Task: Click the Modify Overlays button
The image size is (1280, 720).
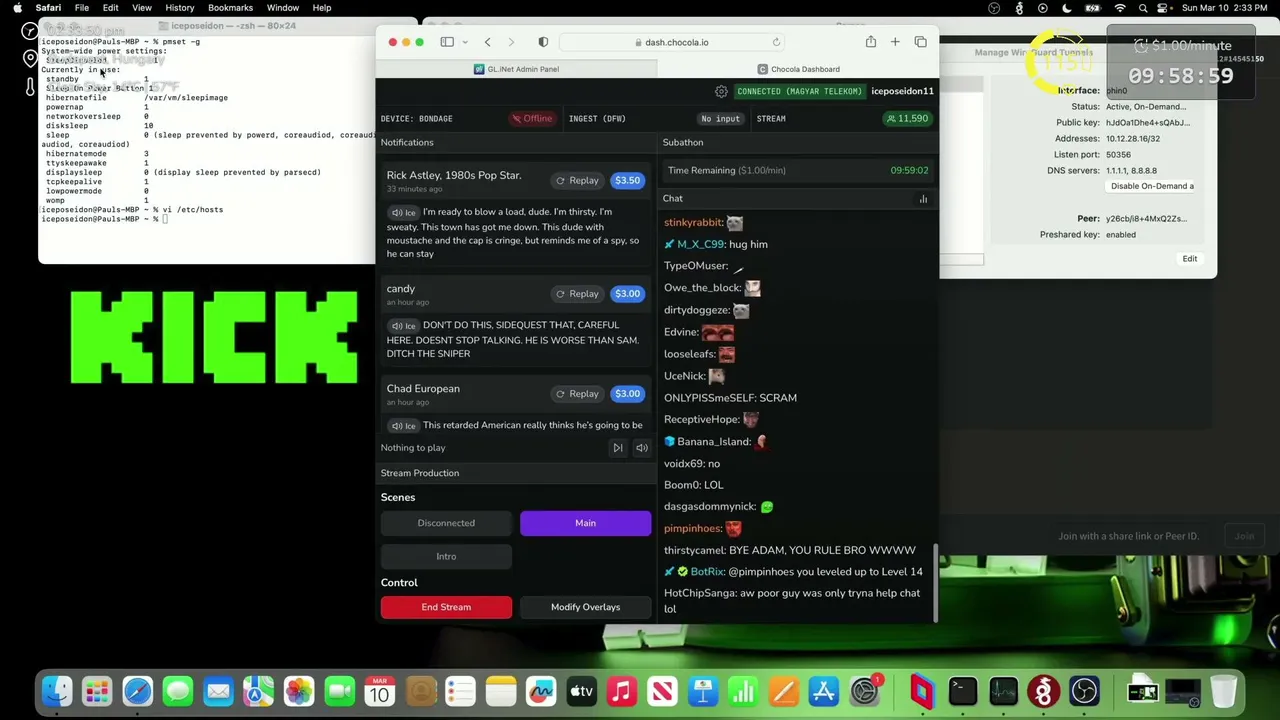Action: pyautogui.click(x=585, y=607)
